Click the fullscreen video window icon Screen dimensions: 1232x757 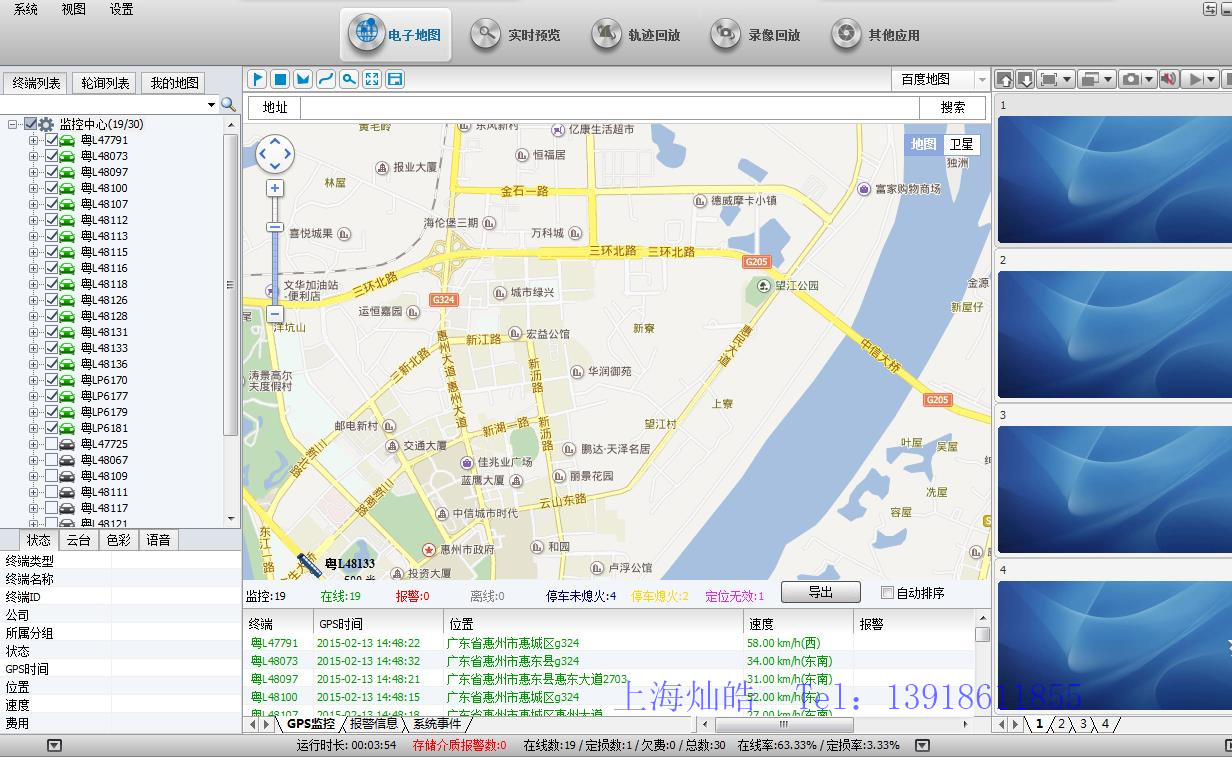click(1048, 79)
